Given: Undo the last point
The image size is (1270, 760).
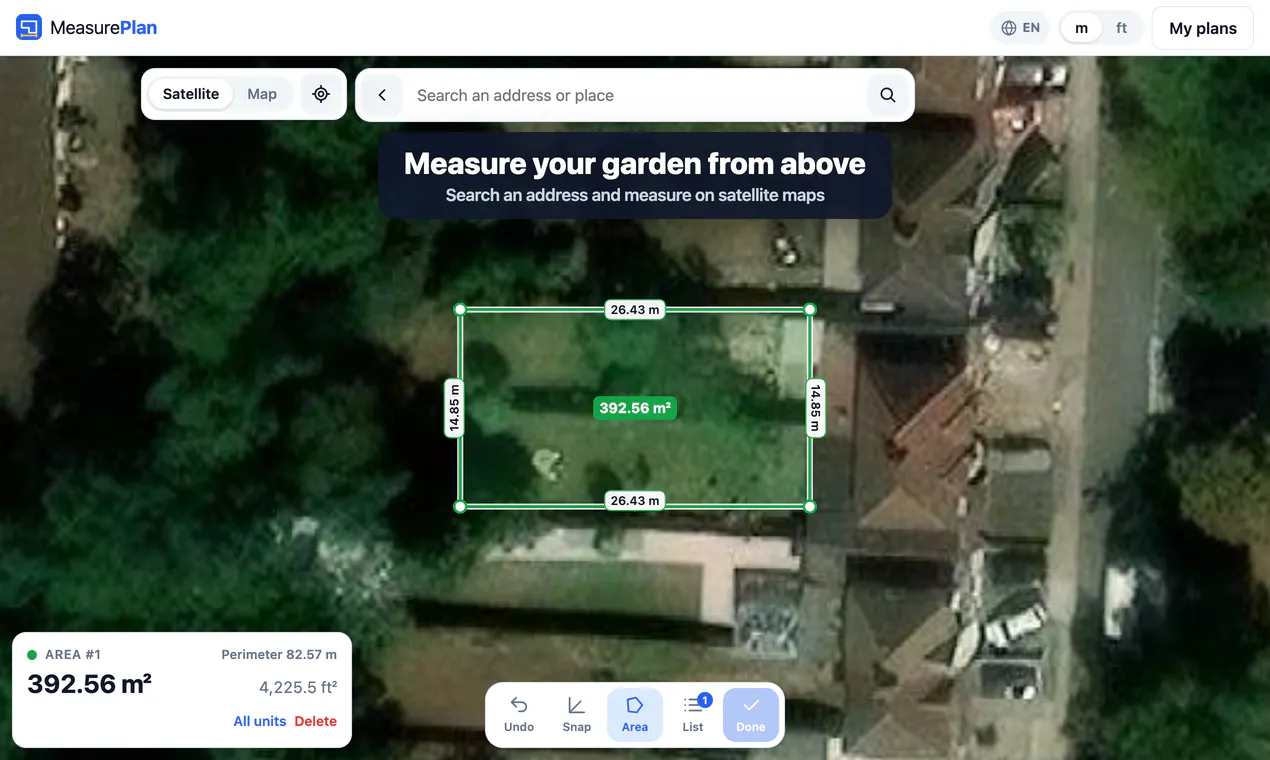Looking at the screenshot, I should coord(519,715).
